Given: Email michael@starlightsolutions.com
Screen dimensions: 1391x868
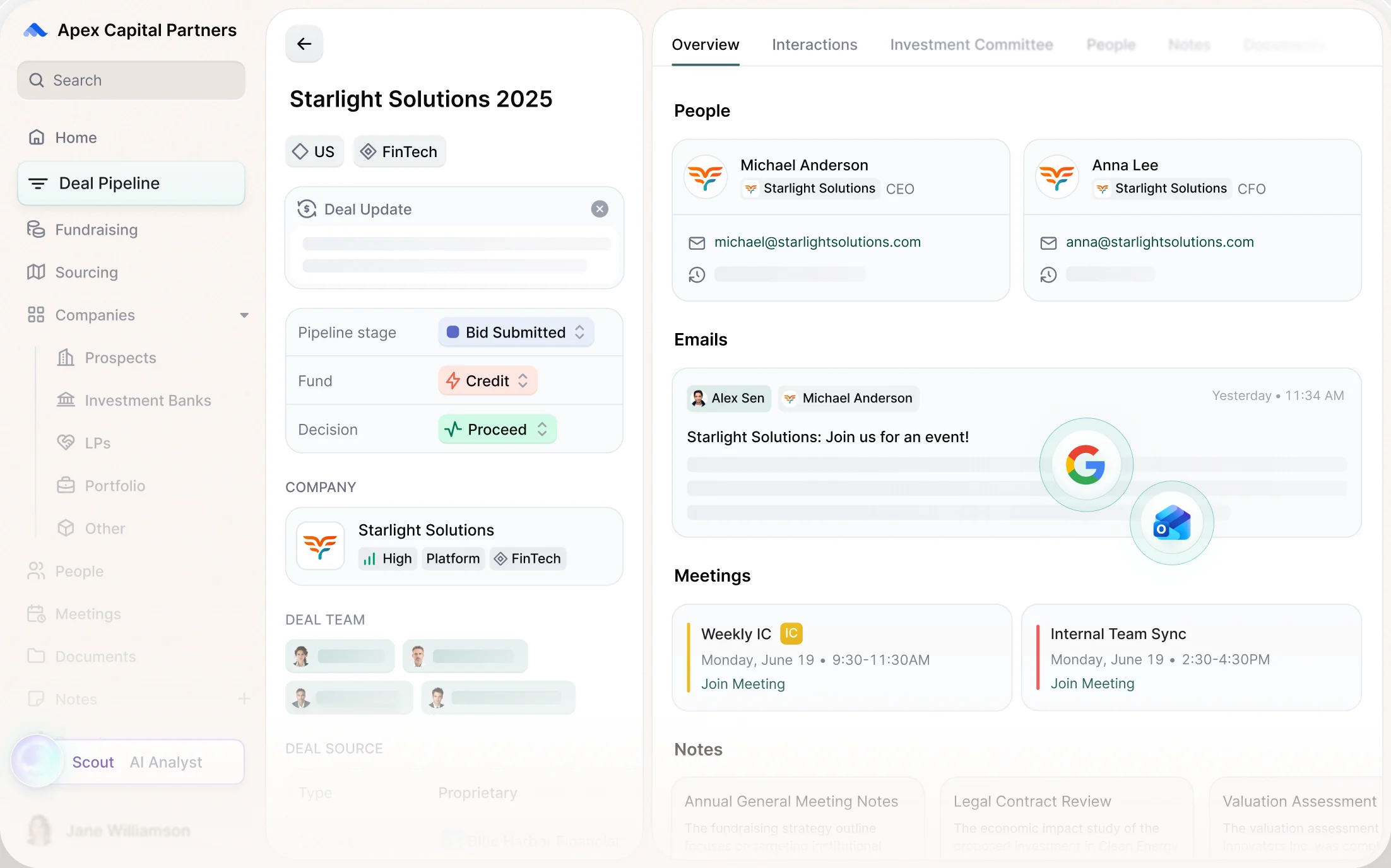Looking at the screenshot, I should (x=817, y=242).
